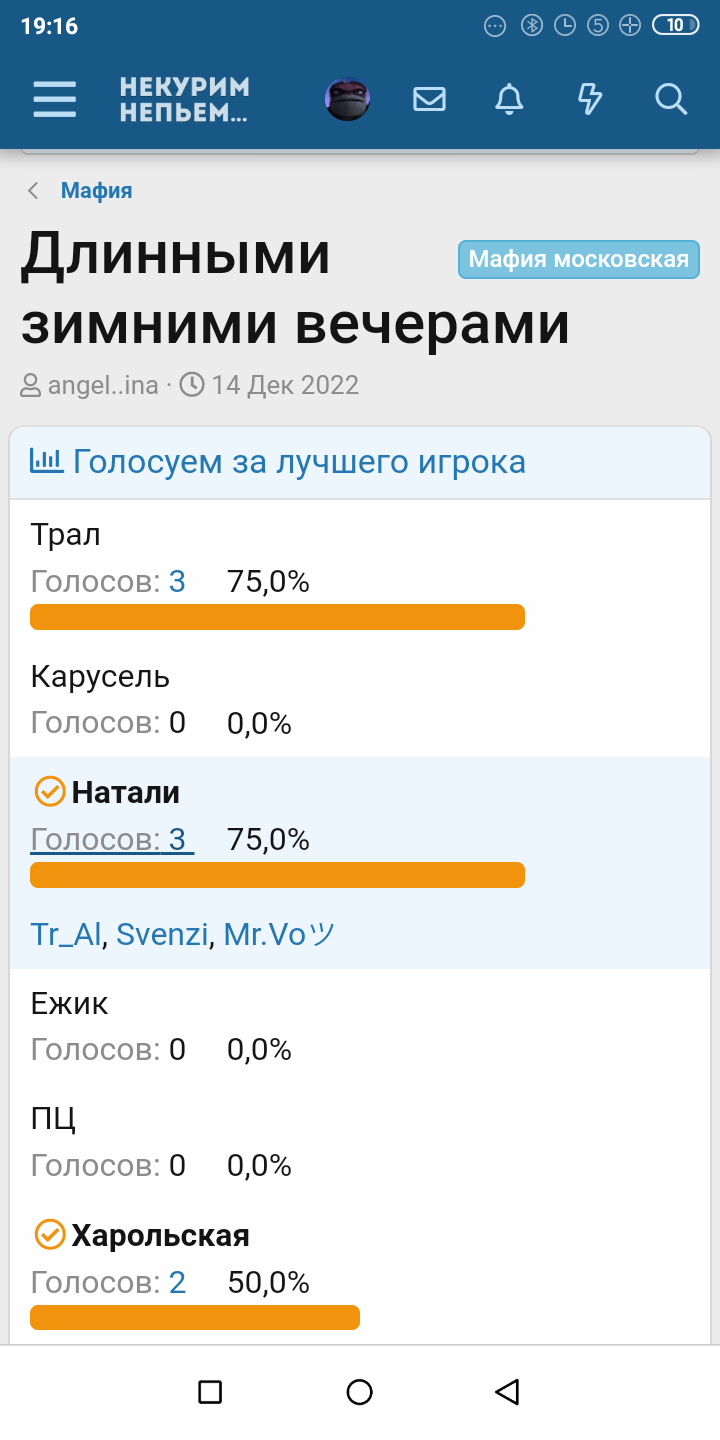Go back to Мафия breadcrumb
720x1440 pixels.
click(x=96, y=191)
